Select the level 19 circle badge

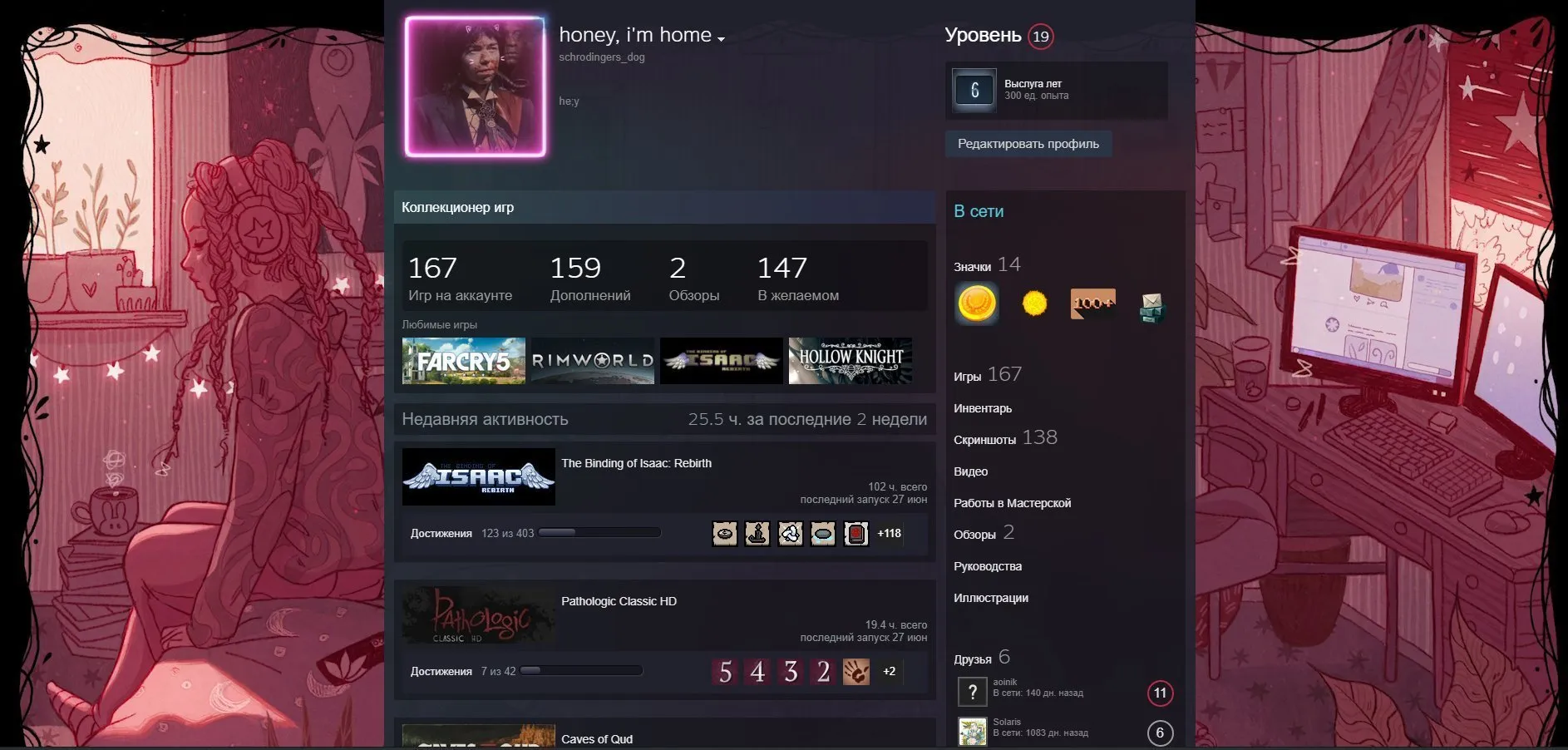[1040, 37]
